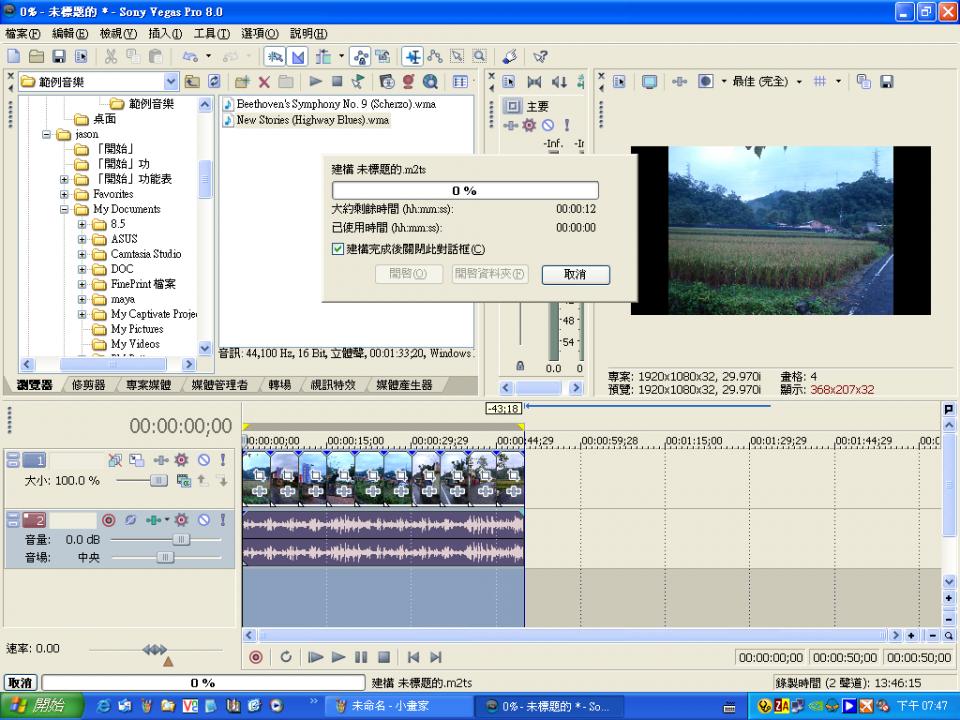The height and width of the screenshot is (720, 960).
Task: Switch to the 媒體產生器 tab
Action: coord(403,385)
